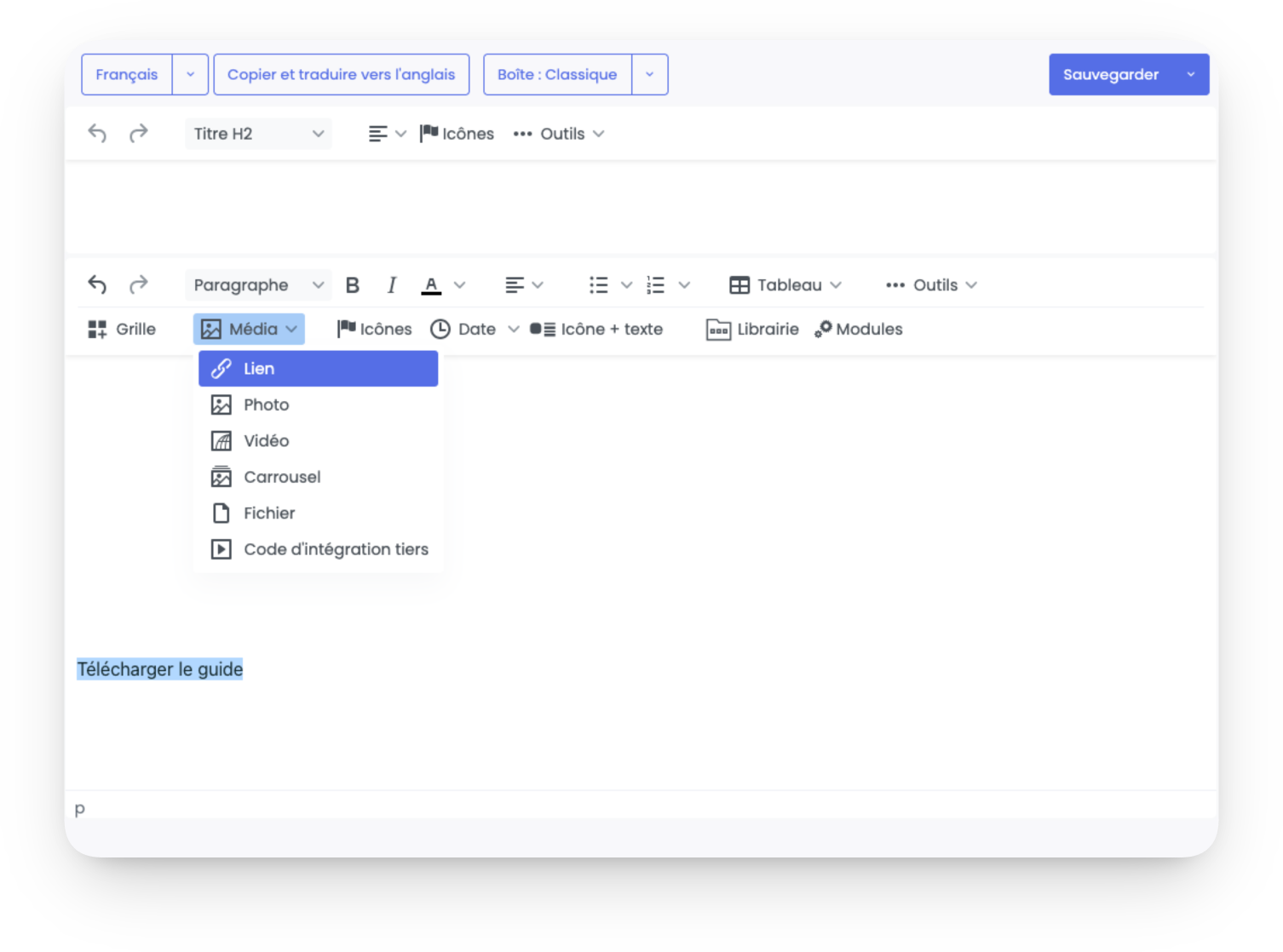Open the Boîte : Classique dropdown arrow
Viewport: 1283px width, 952px height.
650,75
